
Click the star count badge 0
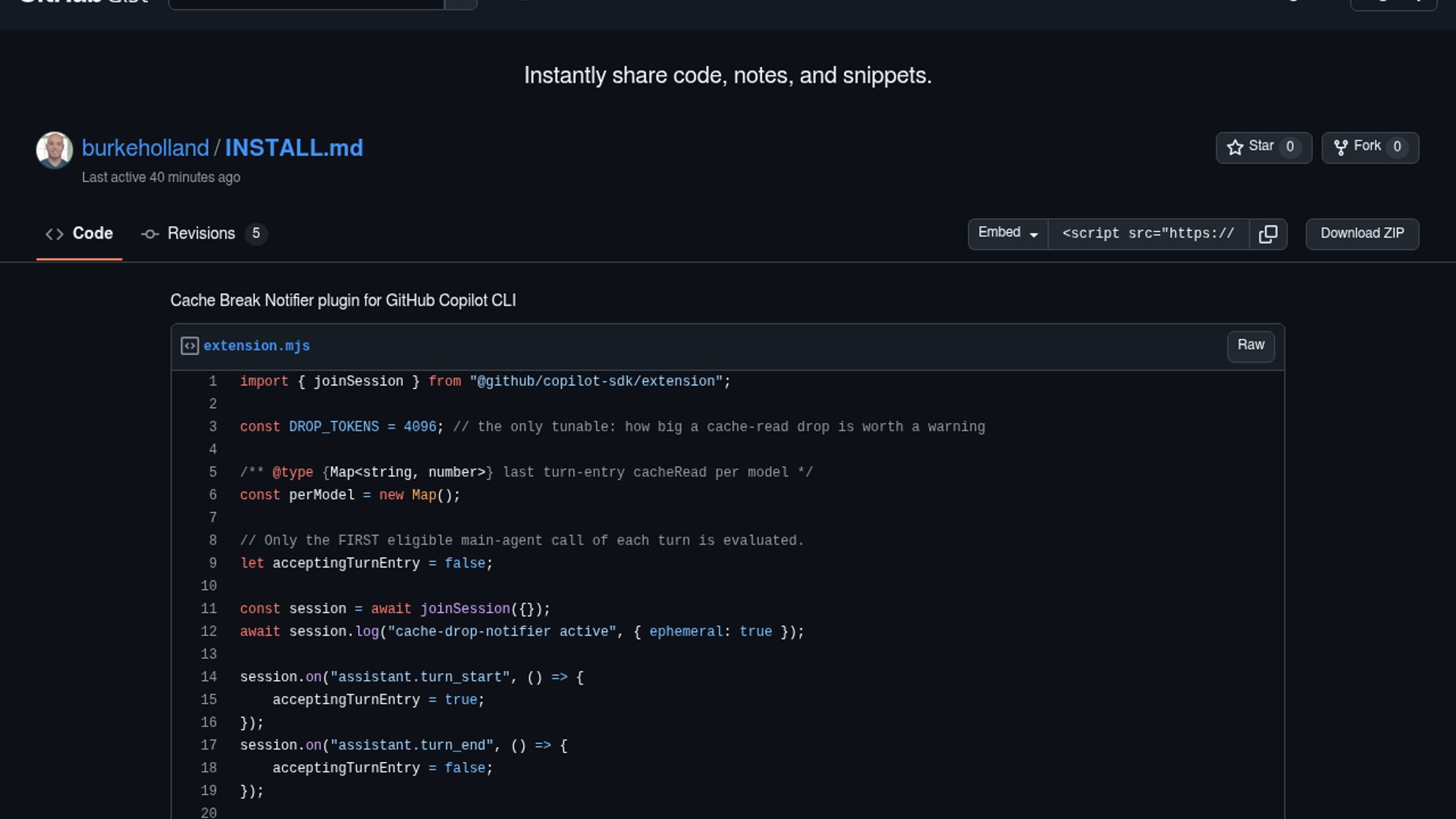tap(1290, 147)
